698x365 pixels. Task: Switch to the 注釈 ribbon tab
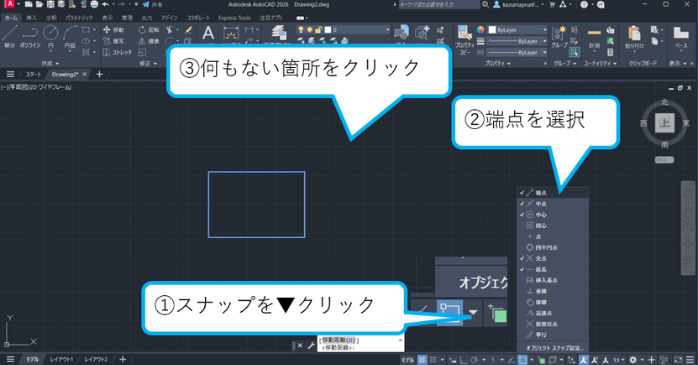[x=51, y=18]
